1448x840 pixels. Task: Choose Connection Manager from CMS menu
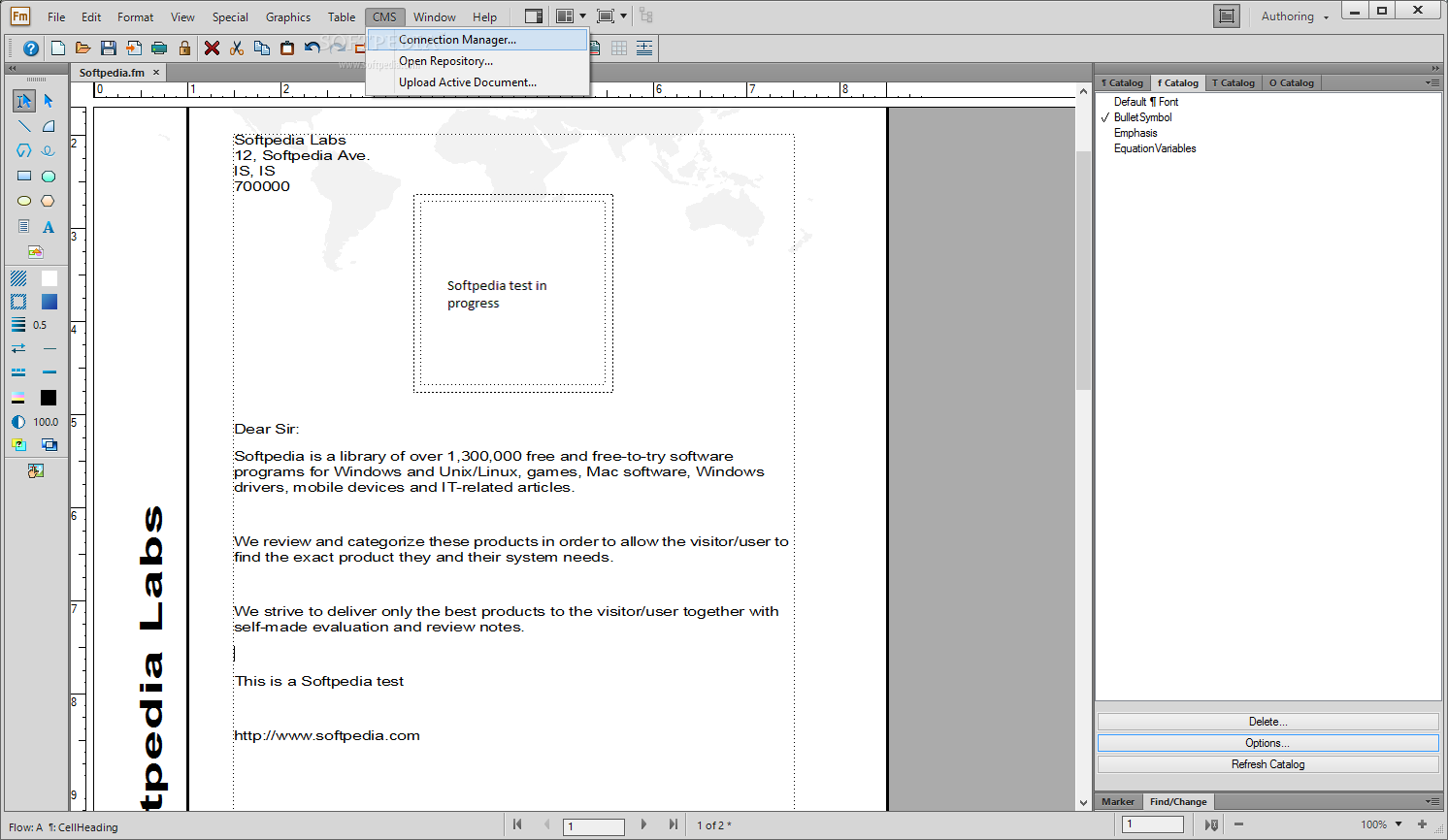pyautogui.click(x=477, y=40)
